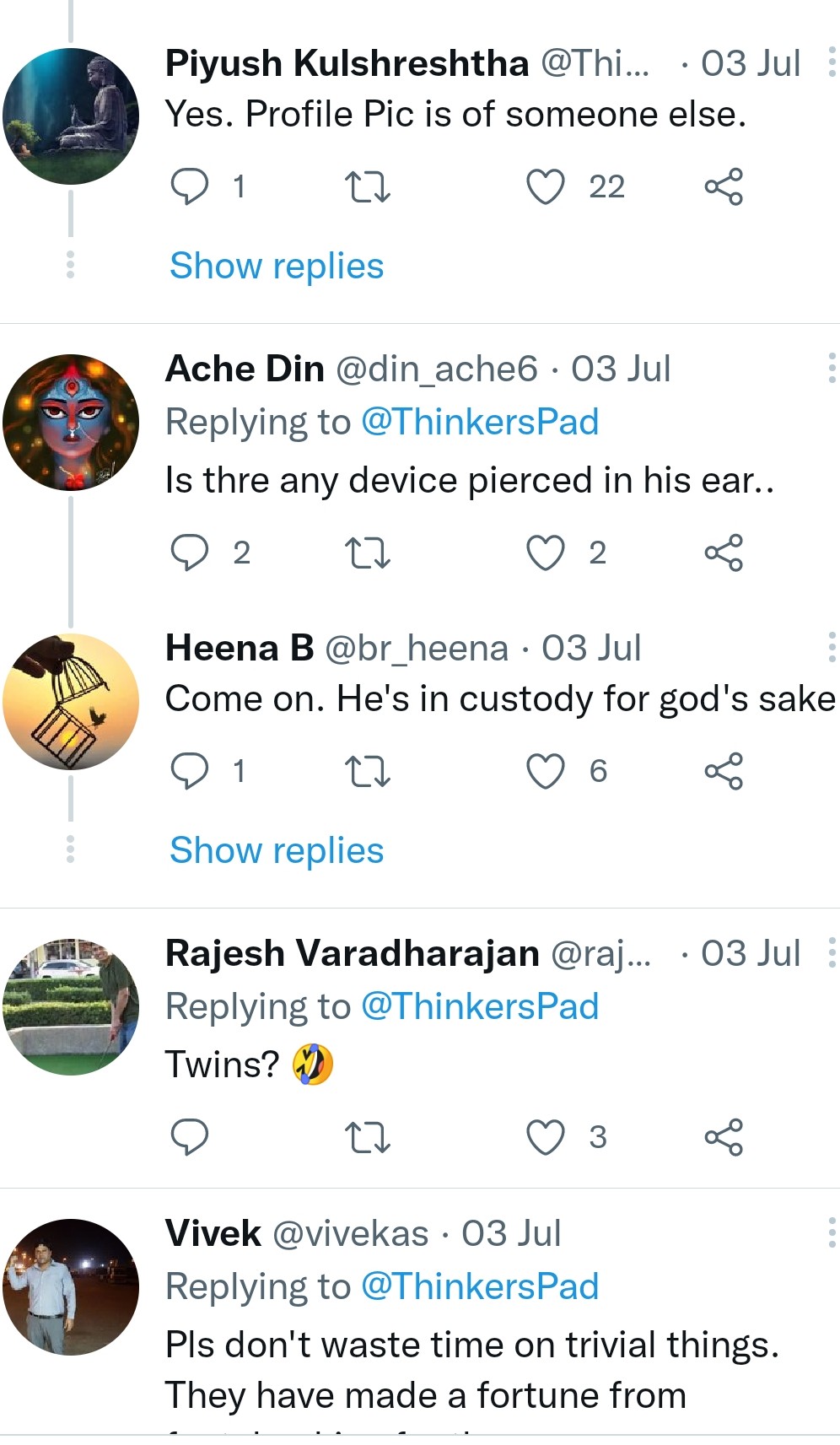Open more options for Ache Din's tweet
Image resolution: width=840 pixels, height=1445 pixels.
click(x=832, y=369)
